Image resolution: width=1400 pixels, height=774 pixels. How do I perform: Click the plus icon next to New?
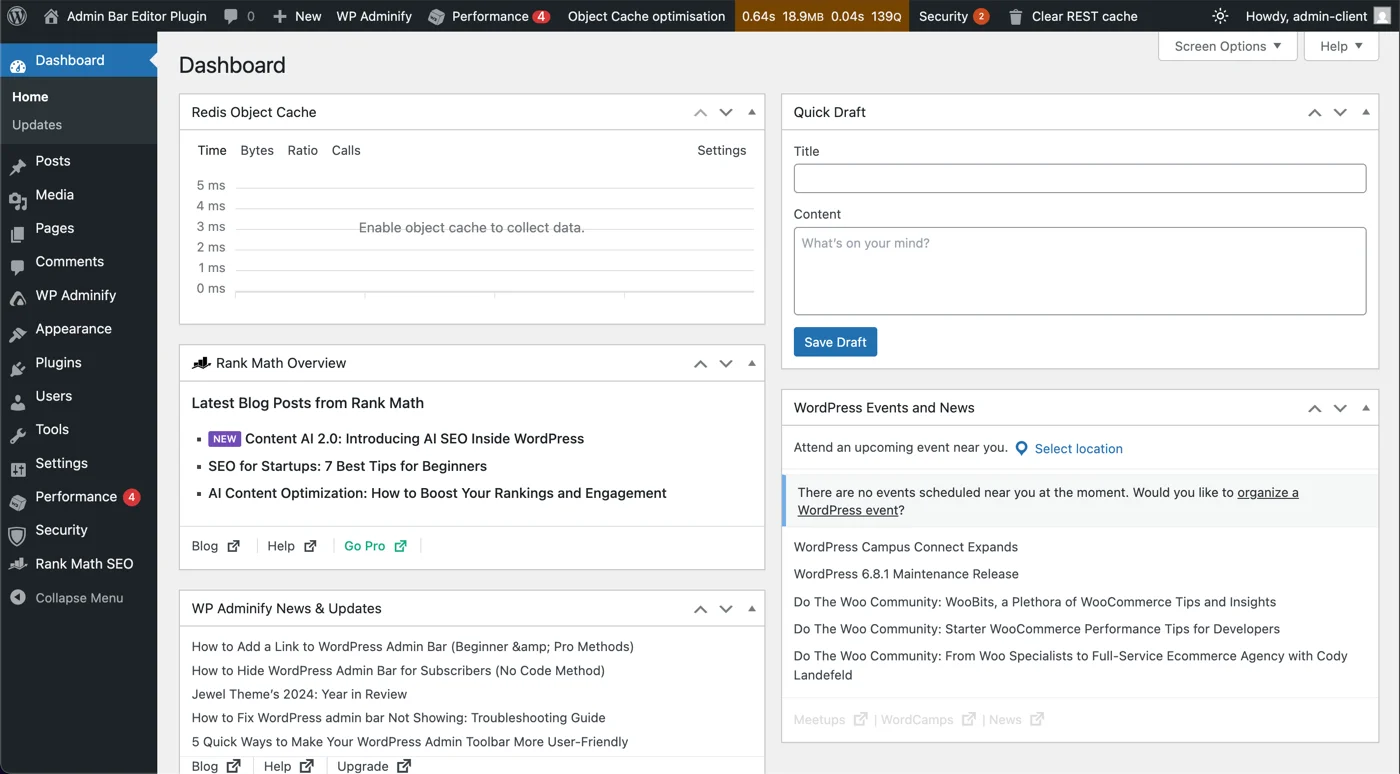(280, 16)
